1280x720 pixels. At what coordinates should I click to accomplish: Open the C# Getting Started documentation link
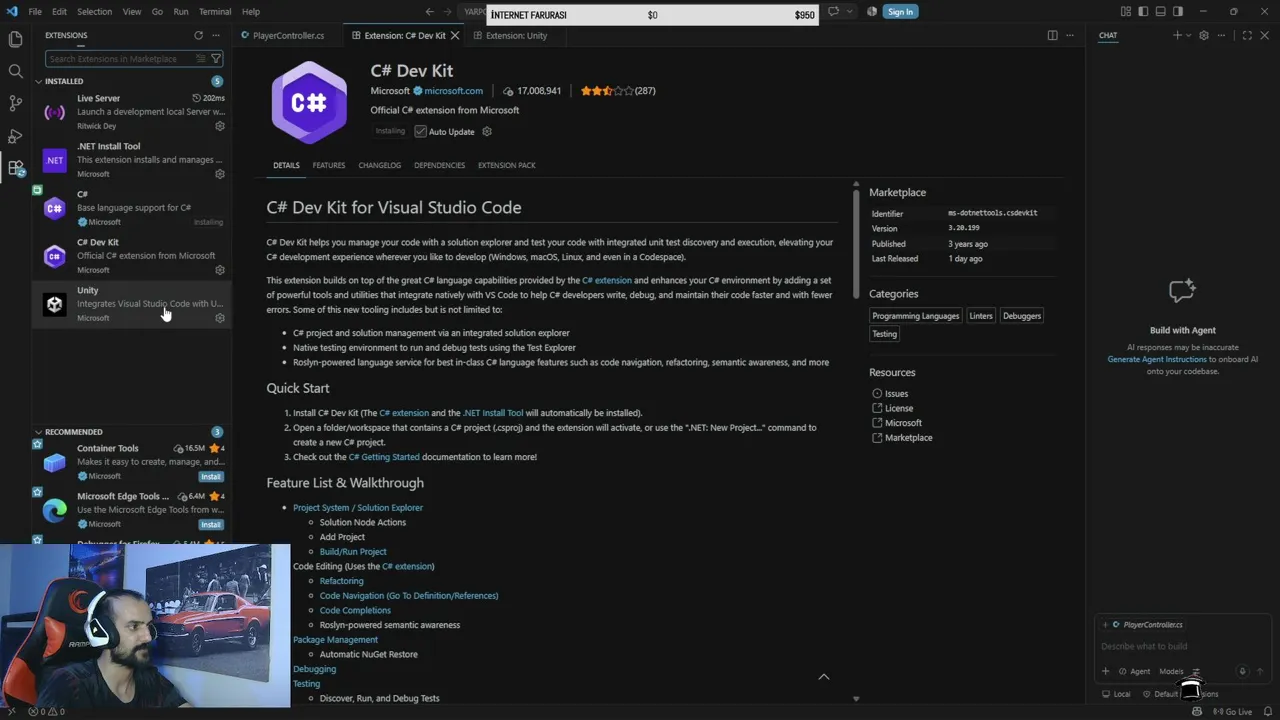pos(384,457)
